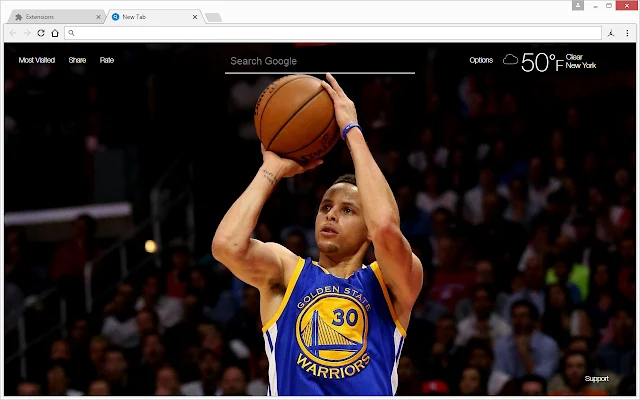
Task: Click the Support link
Action: [x=596, y=379]
